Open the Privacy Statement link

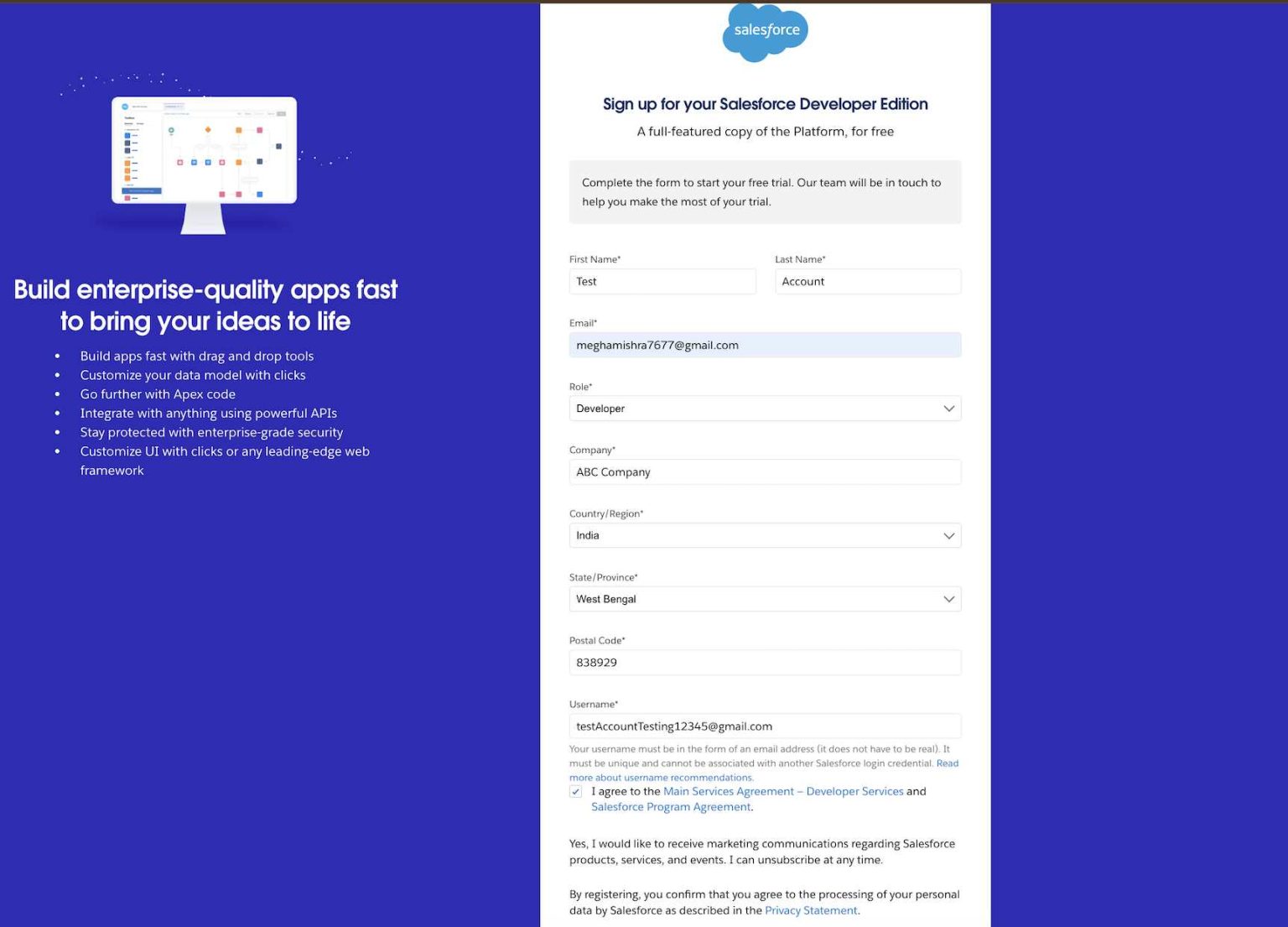click(810, 909)
